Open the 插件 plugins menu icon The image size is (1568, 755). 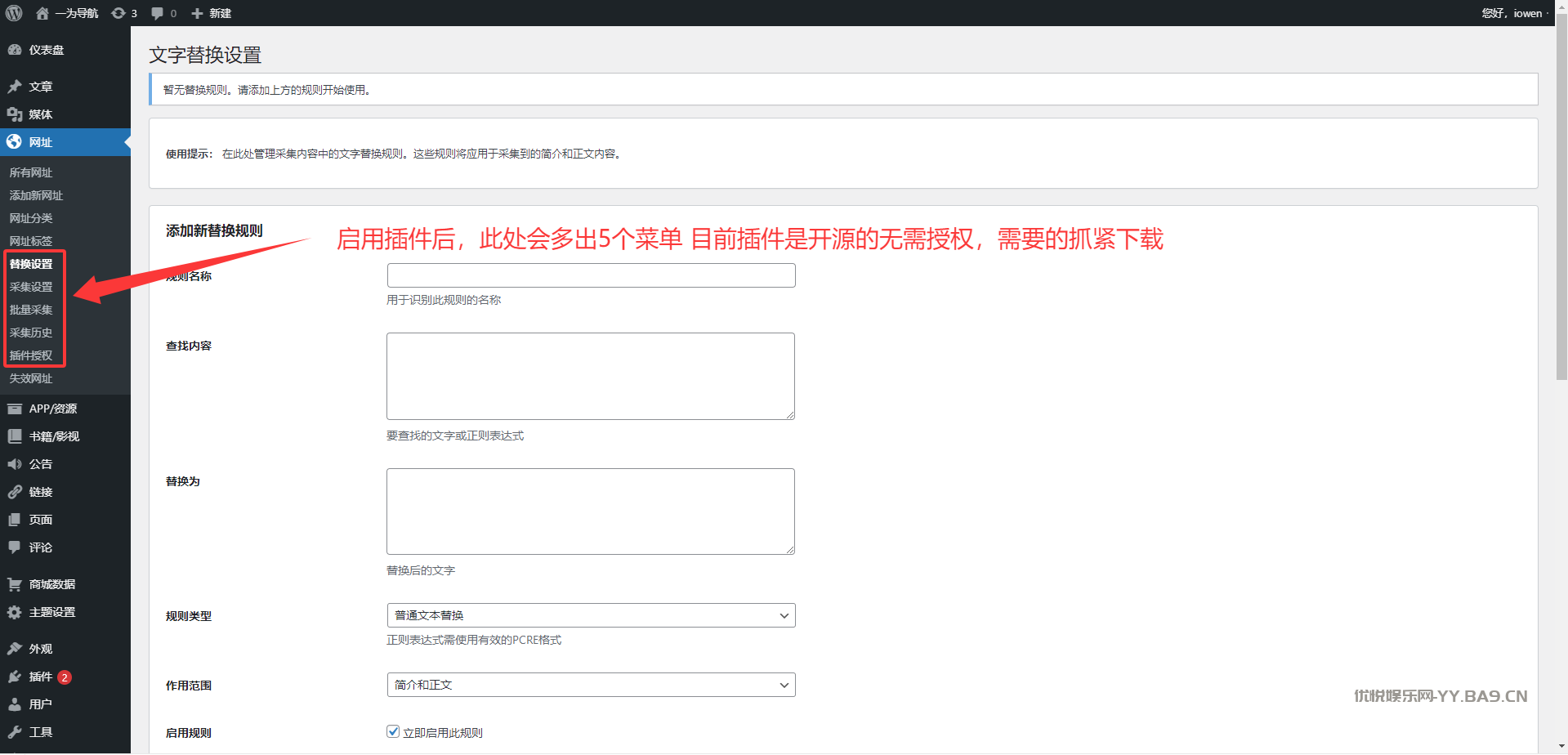(x=15, y=677)
